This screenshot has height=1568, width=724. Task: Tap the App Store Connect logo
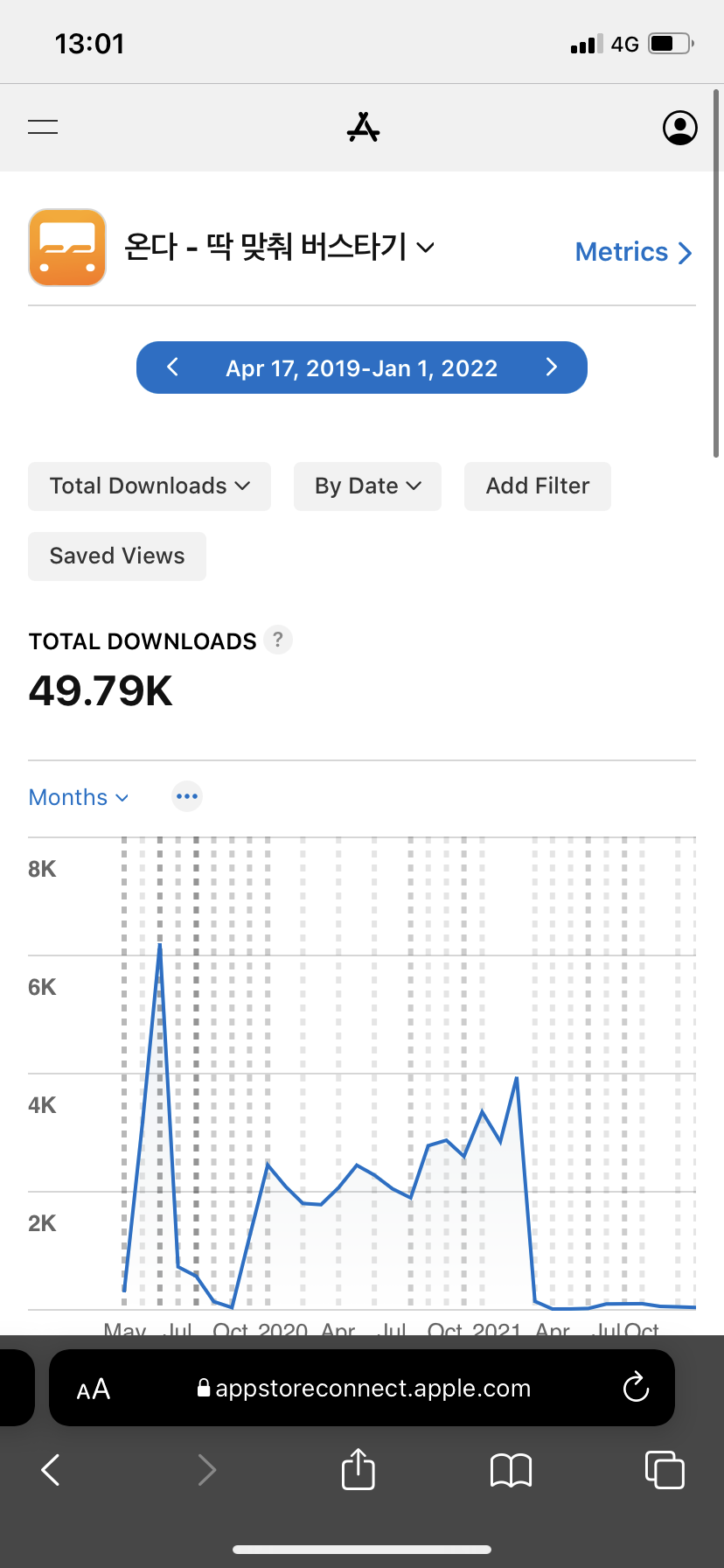point(363,128)
